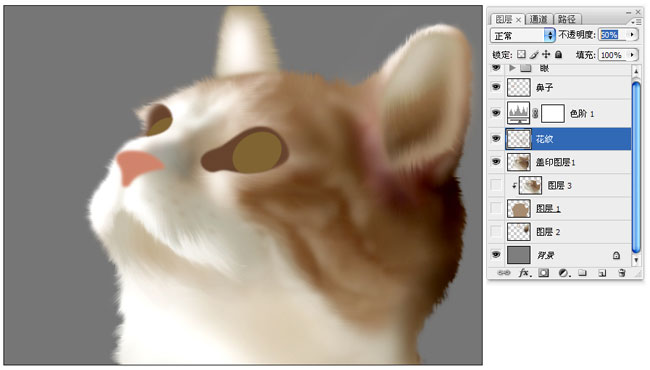This screenshot has width=650, height=370.
Task: Lock transparent pixels icon
Action: coord(521,54)
